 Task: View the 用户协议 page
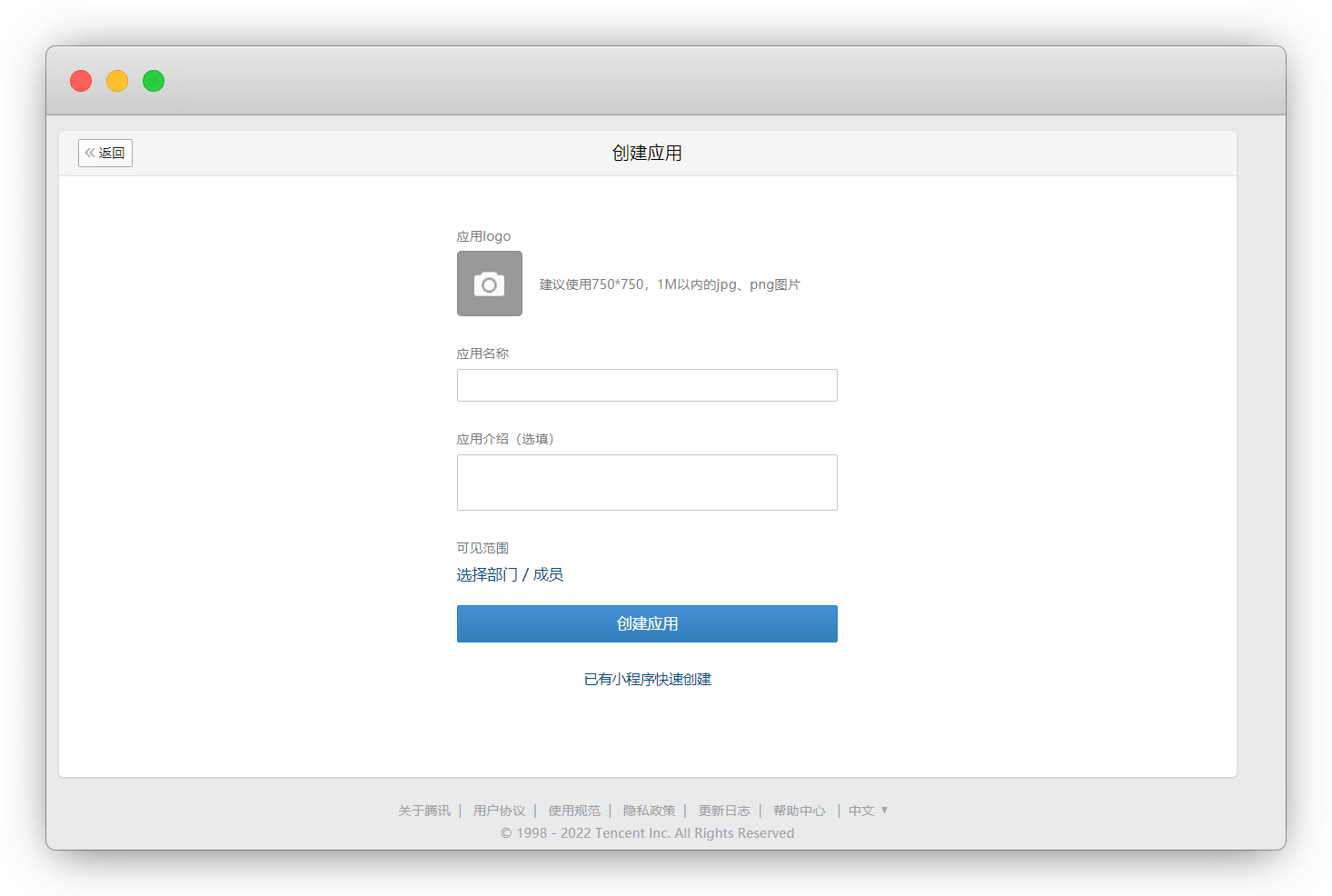499,811
